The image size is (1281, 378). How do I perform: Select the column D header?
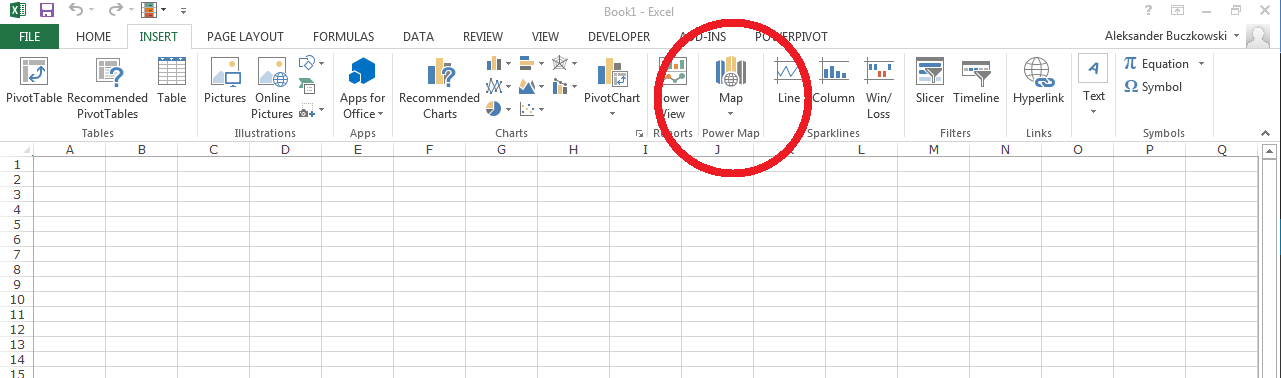(286, 150)
